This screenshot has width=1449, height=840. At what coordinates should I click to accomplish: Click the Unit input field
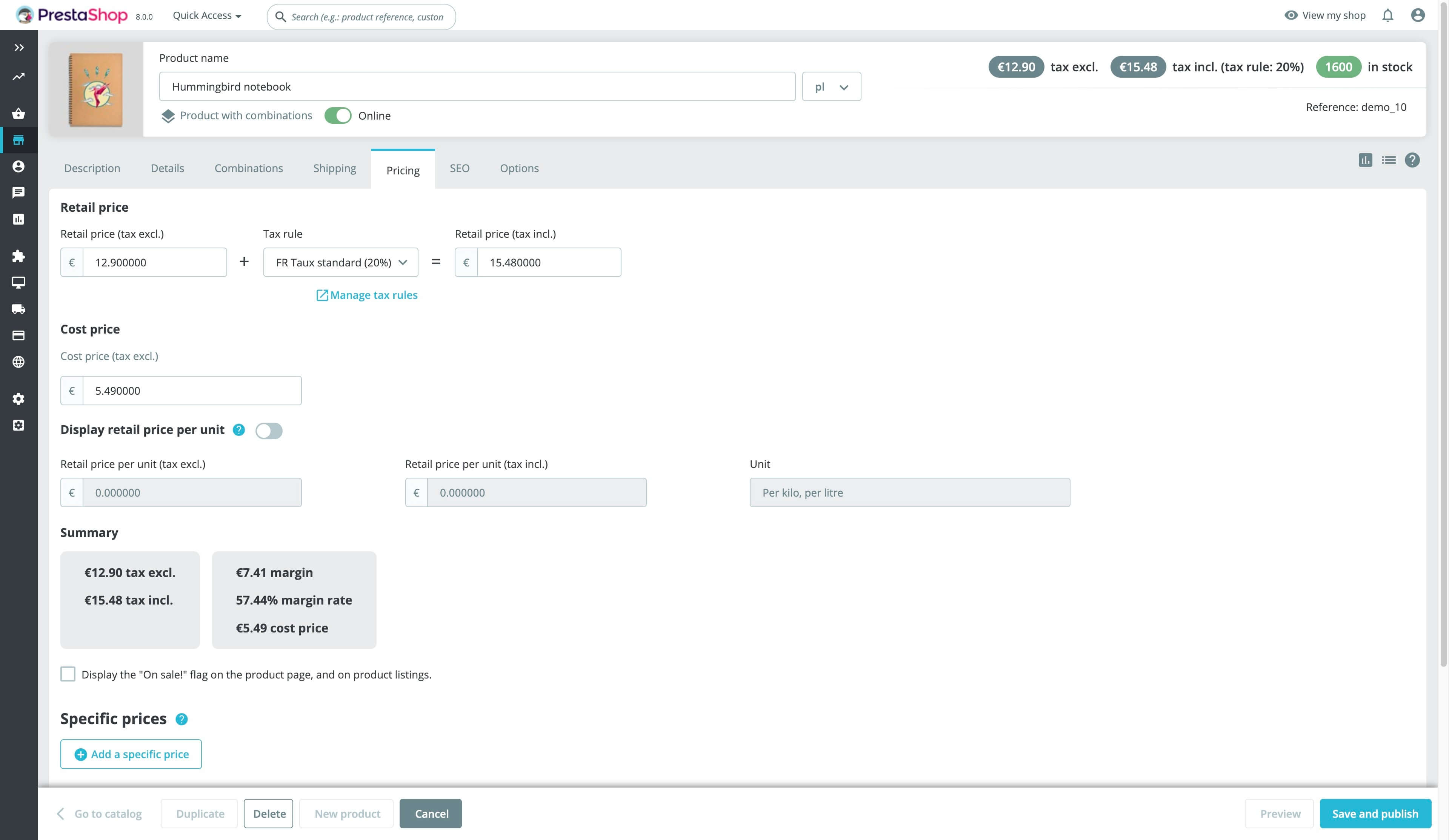[x=910, y=492]
